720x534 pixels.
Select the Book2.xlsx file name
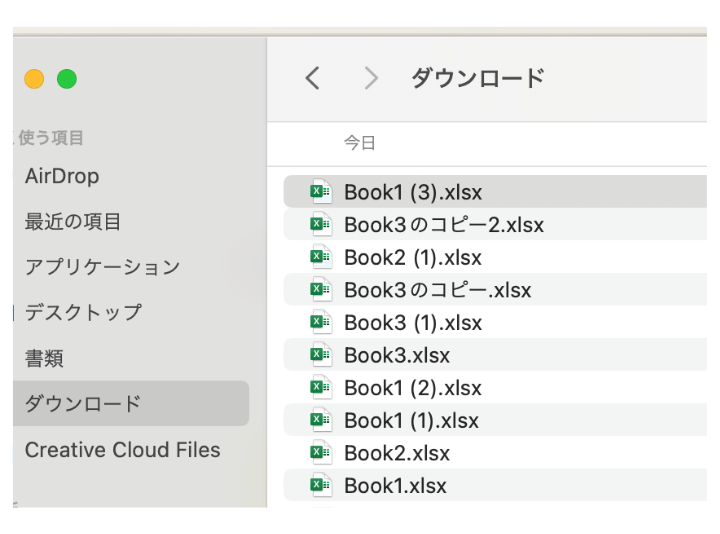397,453
